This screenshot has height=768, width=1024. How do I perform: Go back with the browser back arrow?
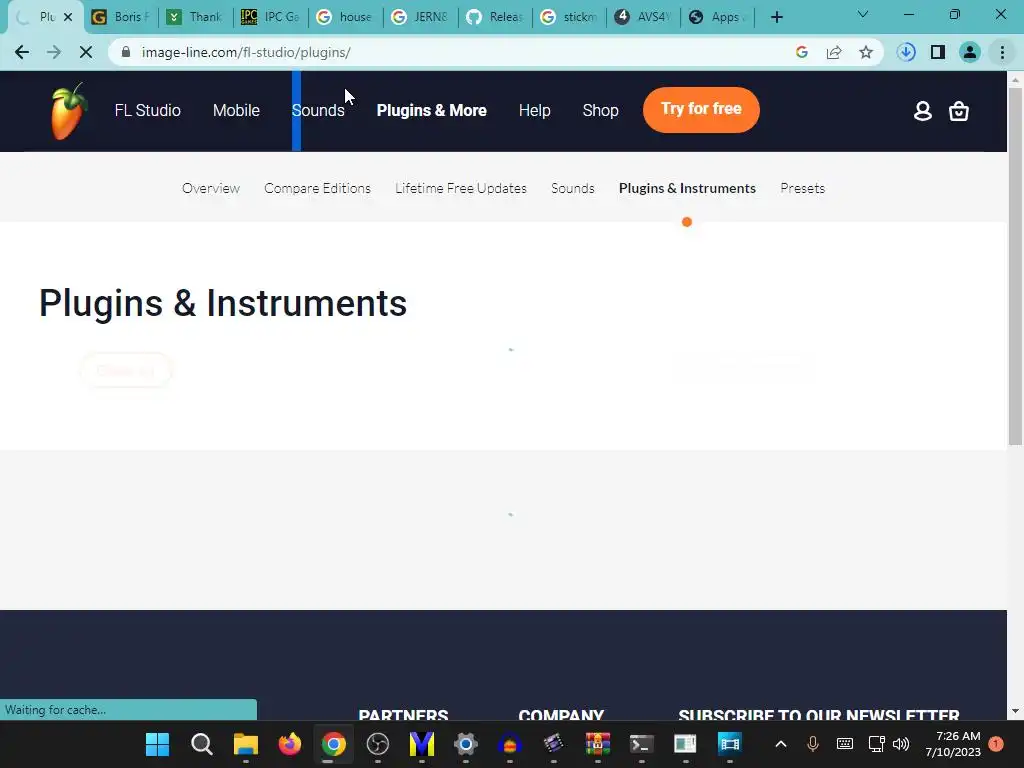(22, 52)
